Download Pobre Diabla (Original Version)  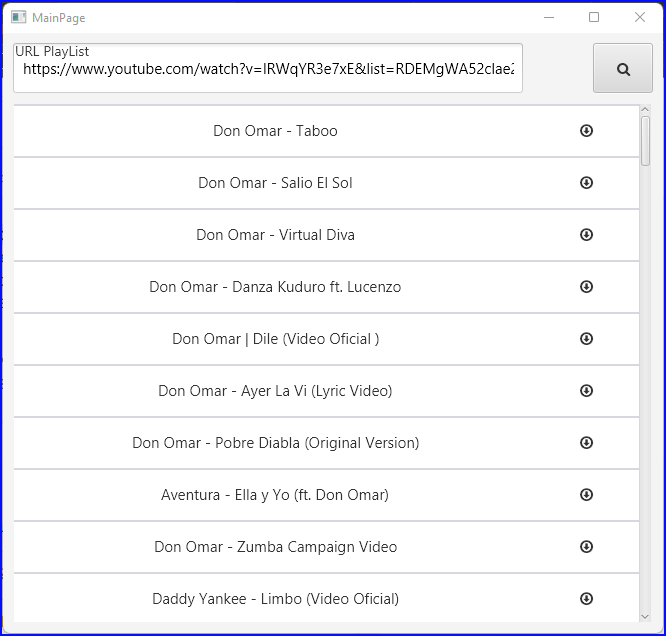(x=586, y=443)
